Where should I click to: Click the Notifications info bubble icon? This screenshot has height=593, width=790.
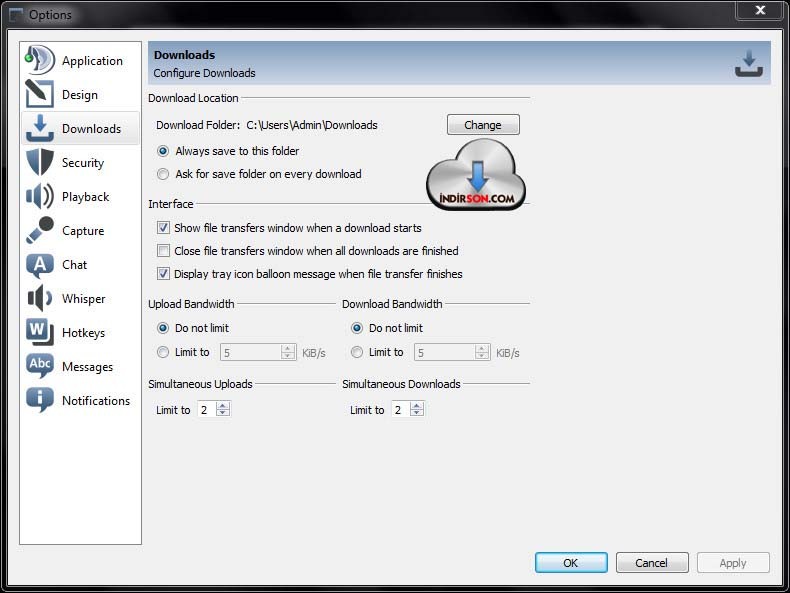click(40, 400)
